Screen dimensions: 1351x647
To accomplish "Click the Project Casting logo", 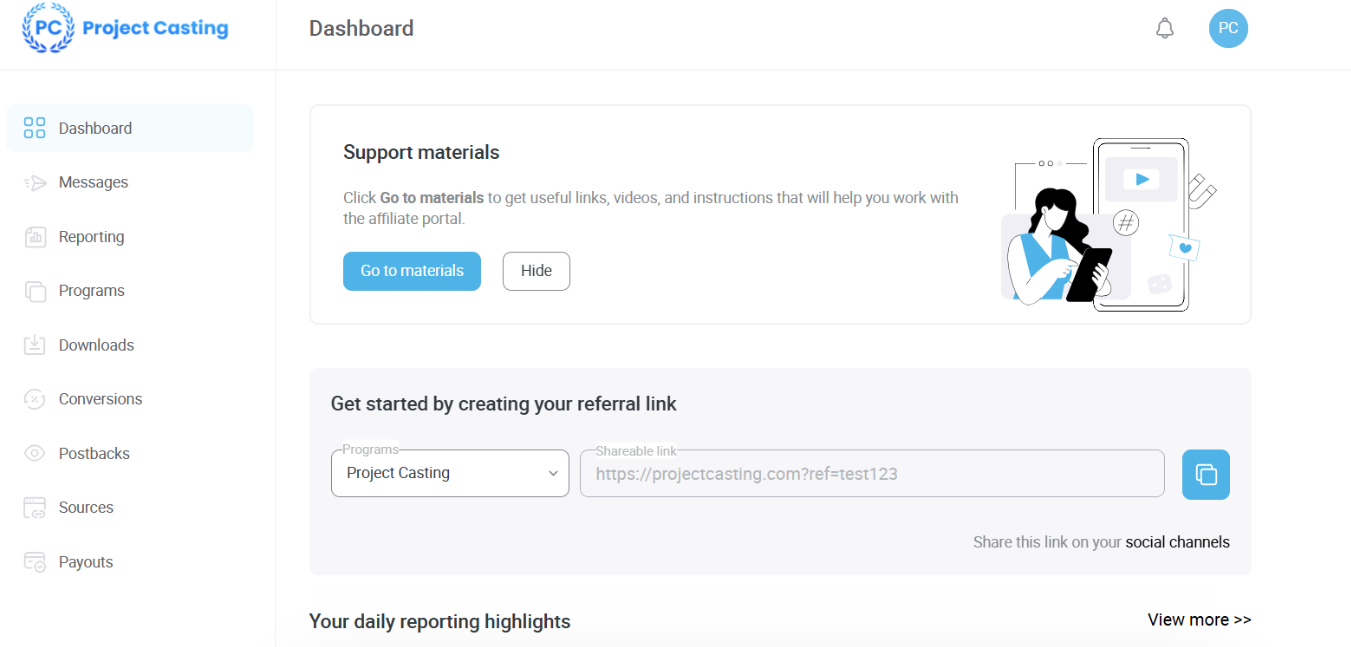I will 126,28.
